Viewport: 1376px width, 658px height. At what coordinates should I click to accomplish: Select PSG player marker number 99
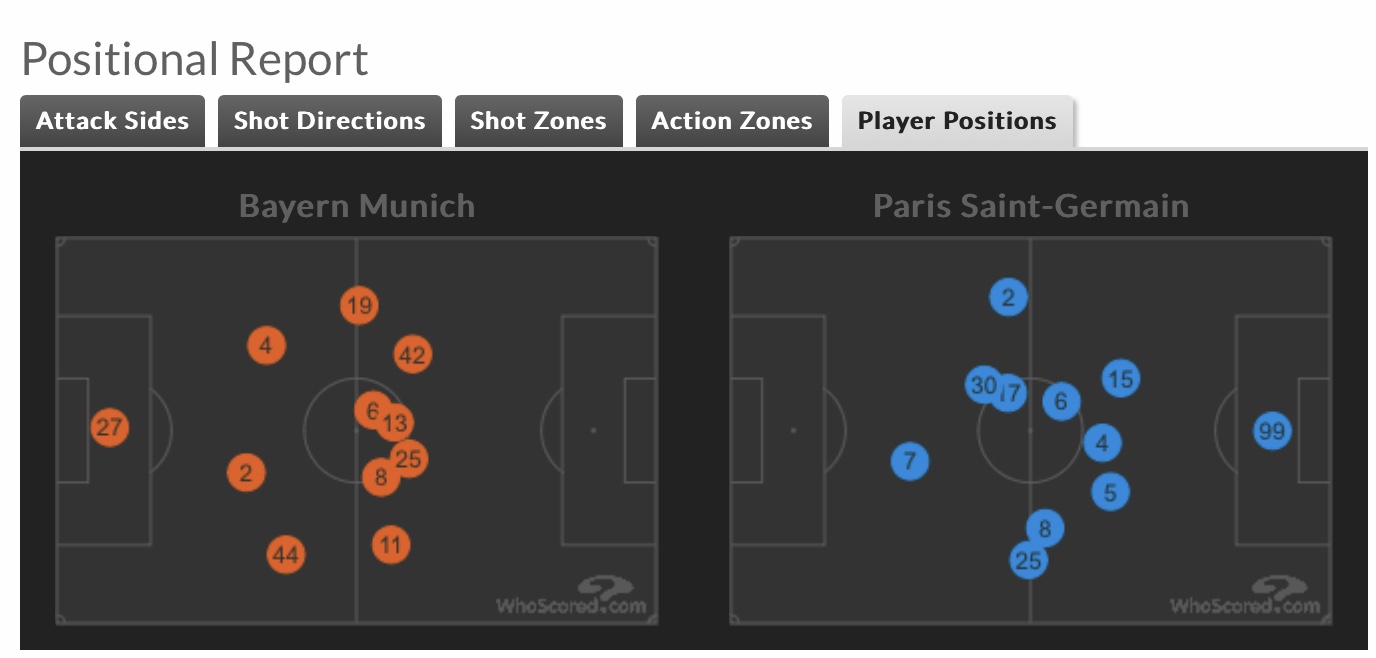(1272, 432)
